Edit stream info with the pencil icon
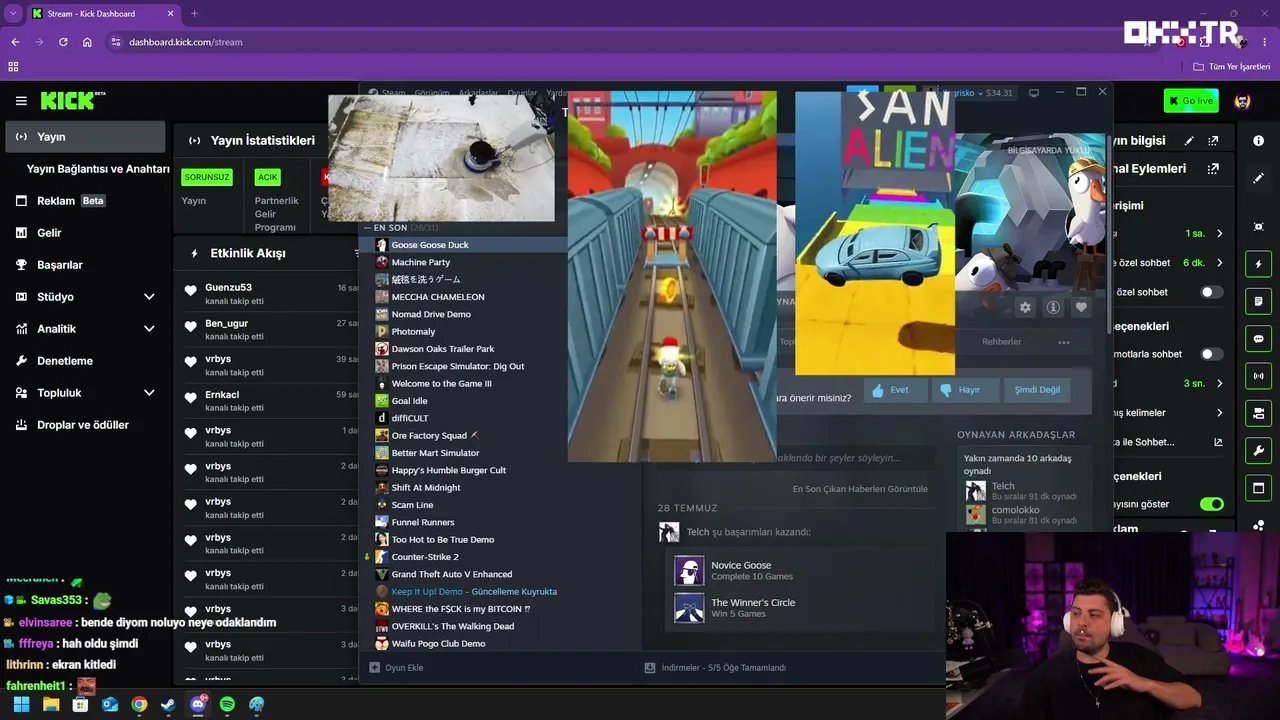Image resolution: width=1280 pixels, height=720 pixels. [1189, 141]
